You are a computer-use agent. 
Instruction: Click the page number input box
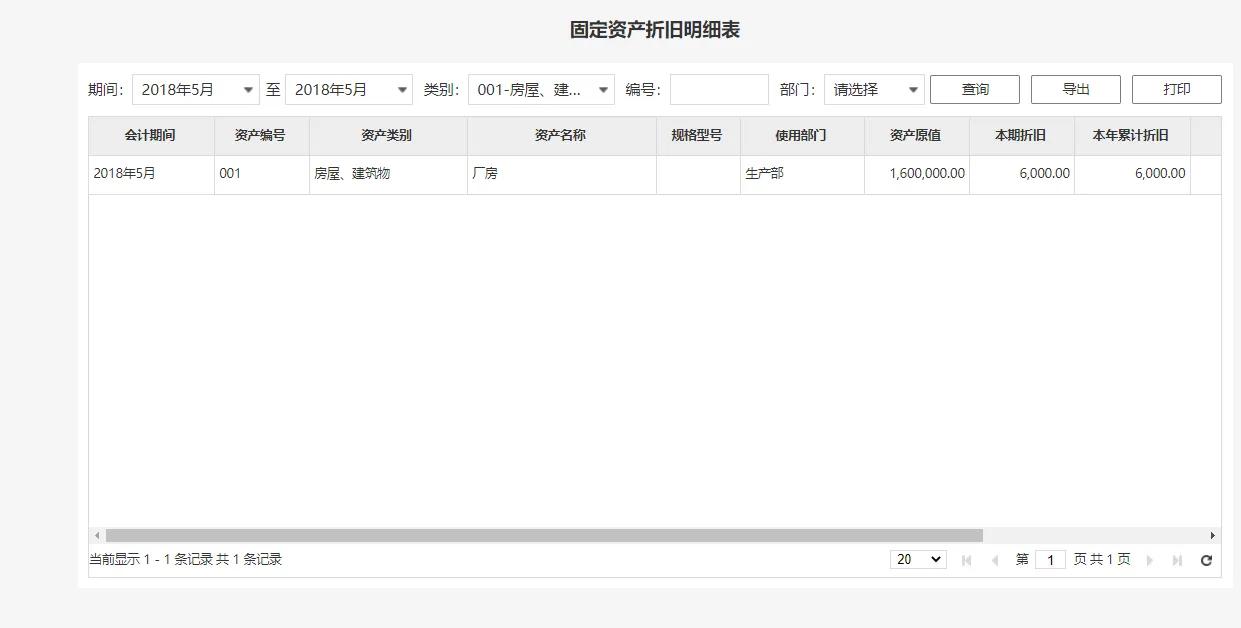coord(1050,559)
